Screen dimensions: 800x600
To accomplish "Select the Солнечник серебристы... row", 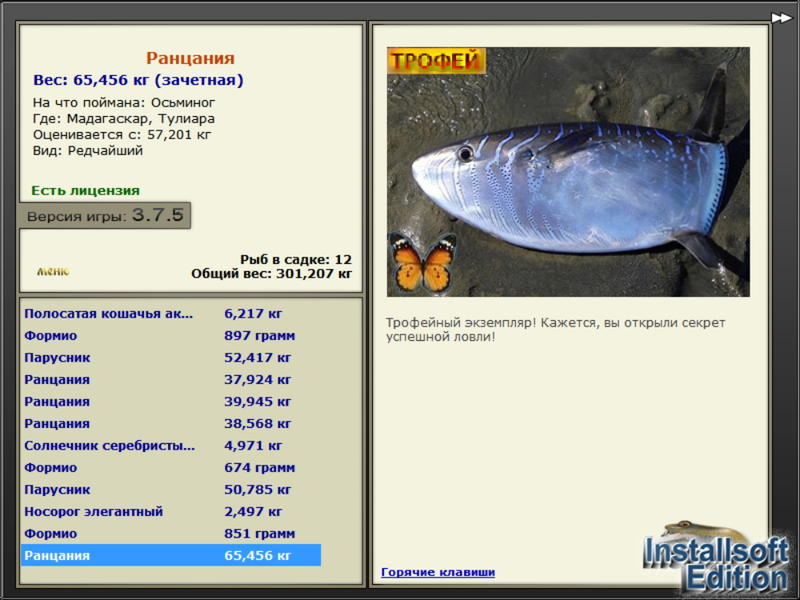I will [171, 445].
